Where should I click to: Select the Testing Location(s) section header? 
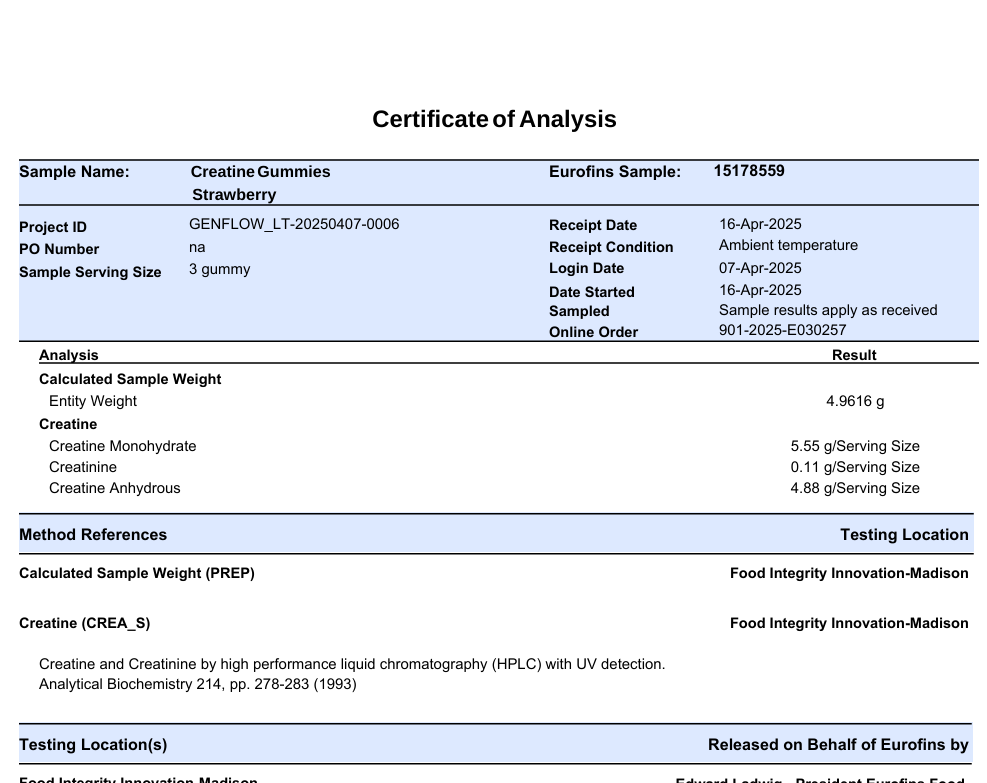(x=93, y=745)
